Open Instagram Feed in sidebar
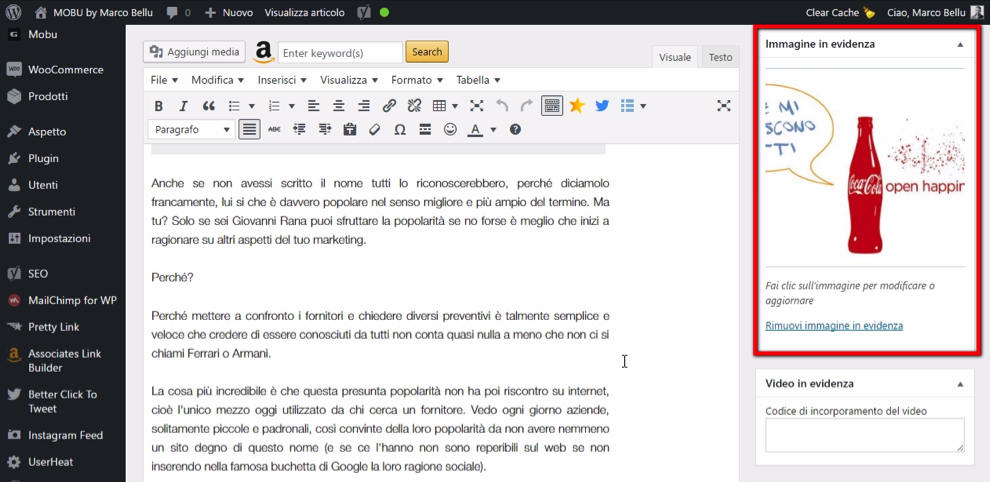Image resolution: width=990 pixels, height=482 pixels. [63, 435]
